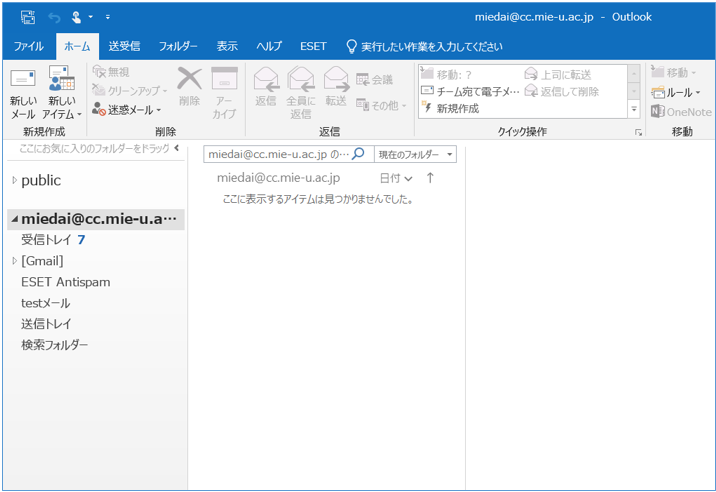Open the Rules (ルール) dropdown
The image size is (716, 492).
click(x=675, y=92)
